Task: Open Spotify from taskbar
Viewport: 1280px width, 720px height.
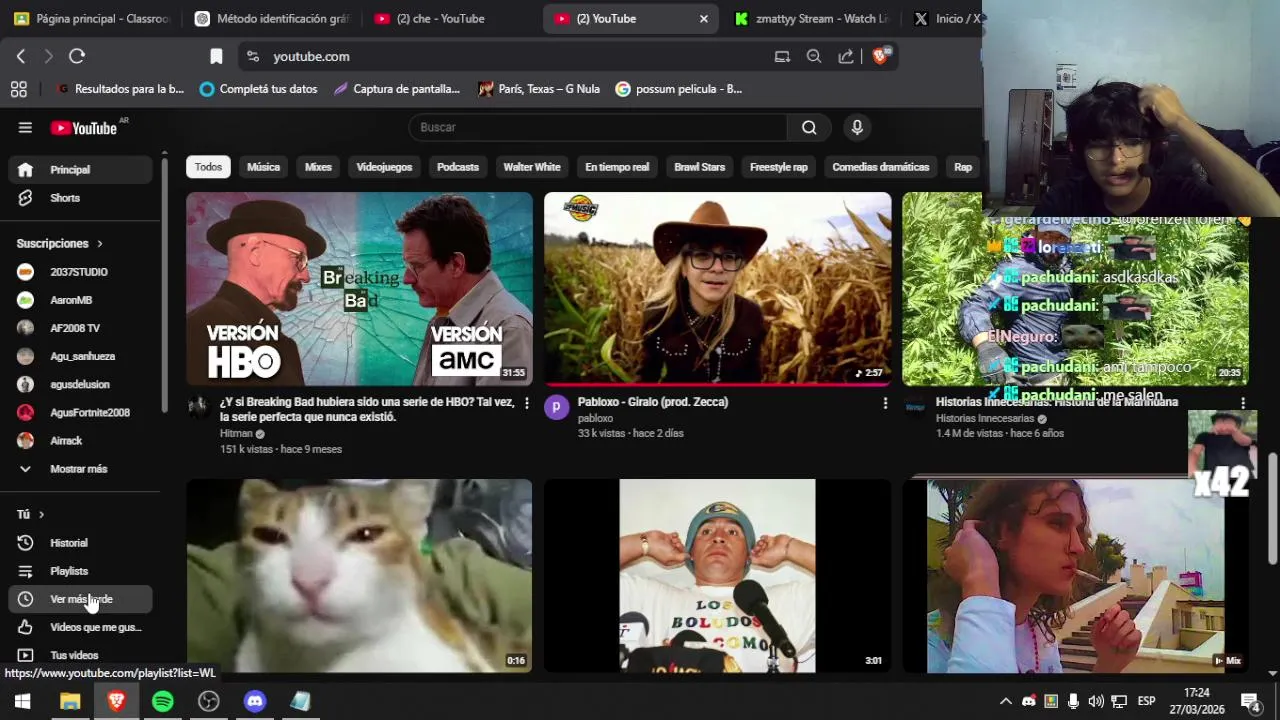Action: tap(163, 701)
